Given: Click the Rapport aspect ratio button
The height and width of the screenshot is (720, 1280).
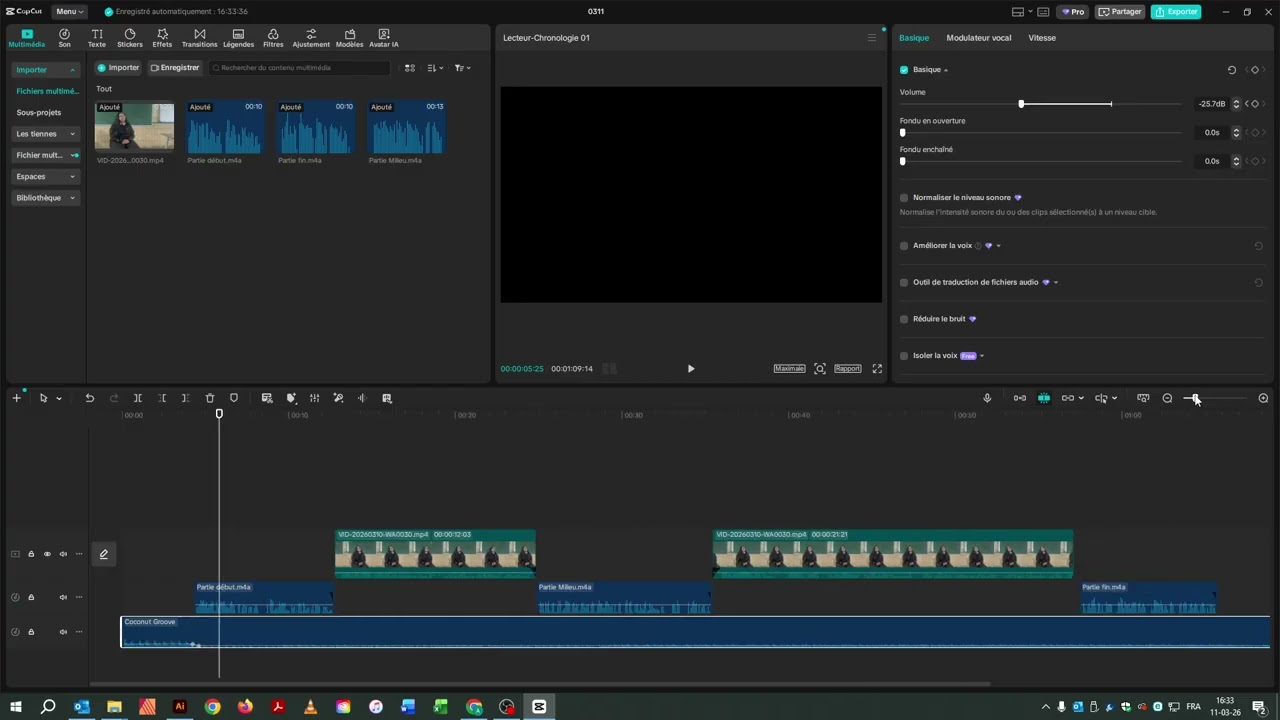Looking at the screenshot, I should (x=848, y=369).
